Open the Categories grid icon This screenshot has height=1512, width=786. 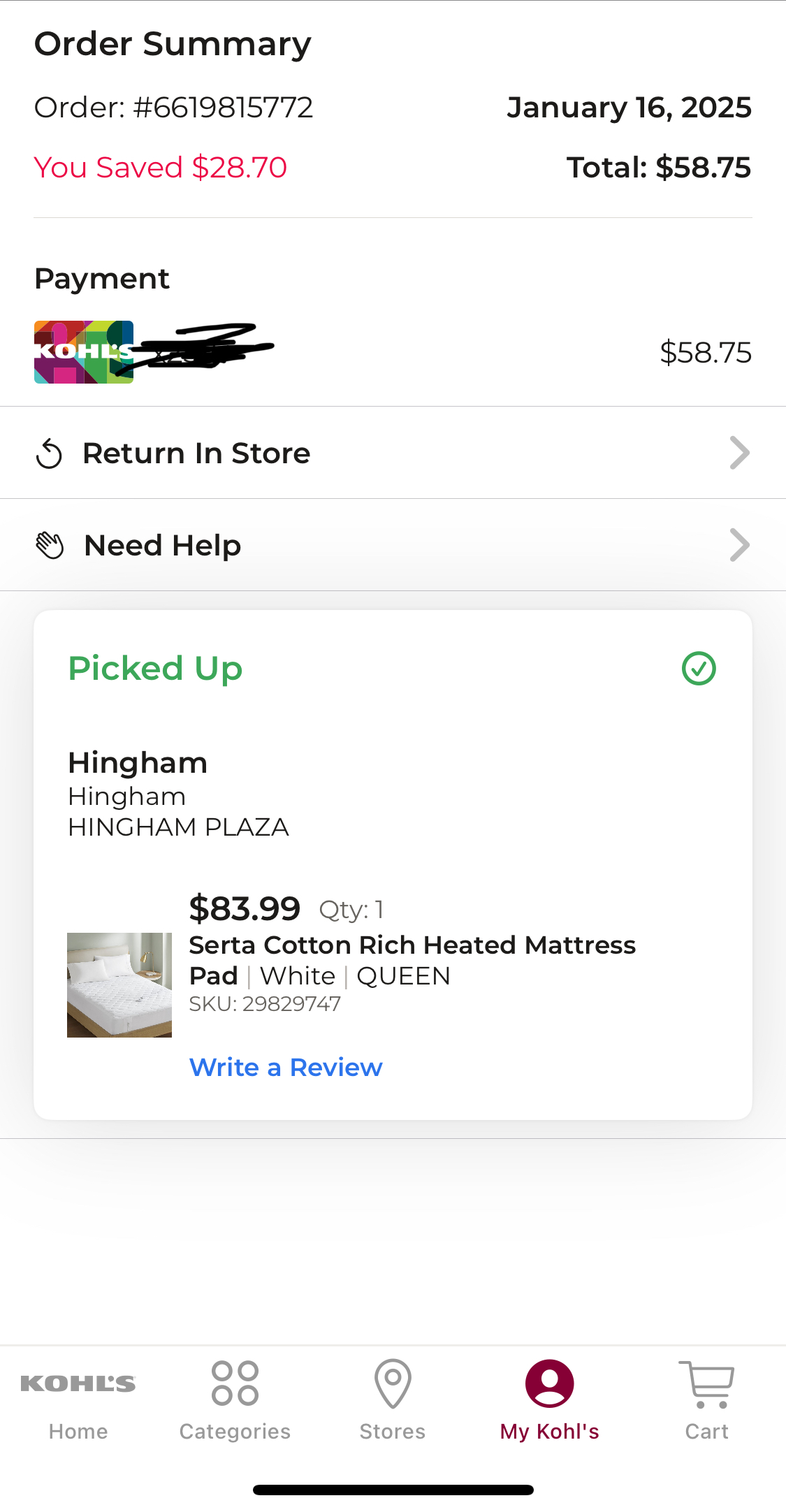[x=235, y=1383]
